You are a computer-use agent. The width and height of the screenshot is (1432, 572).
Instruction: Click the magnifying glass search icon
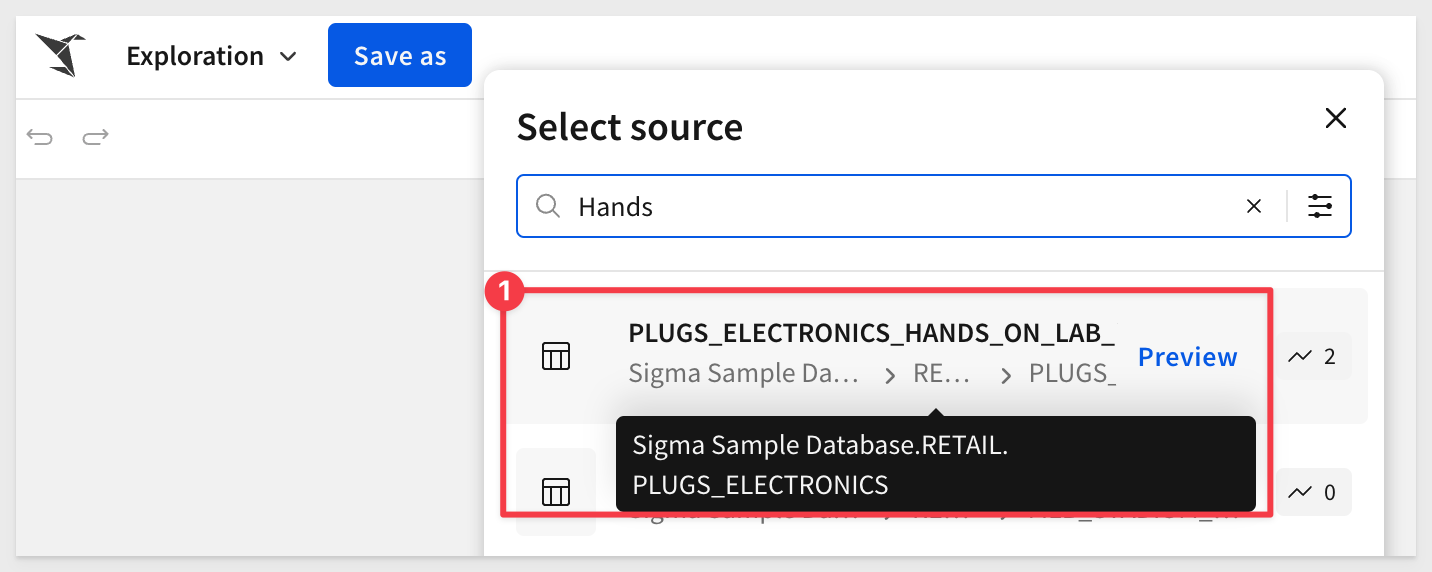(x=547, y=206)
